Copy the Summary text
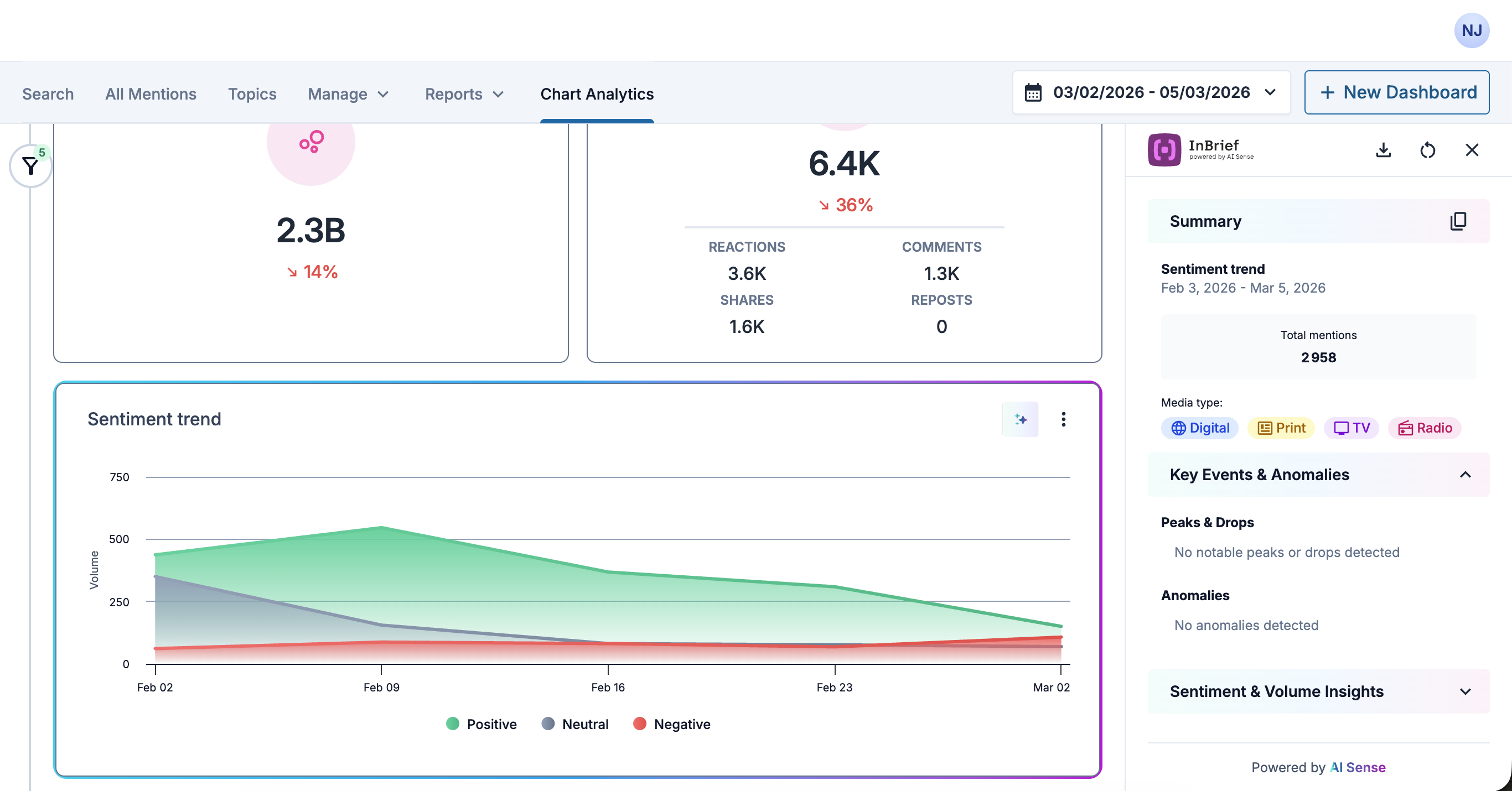The width and height of the screenshot is (1512, 791). tap(1458, 221)
